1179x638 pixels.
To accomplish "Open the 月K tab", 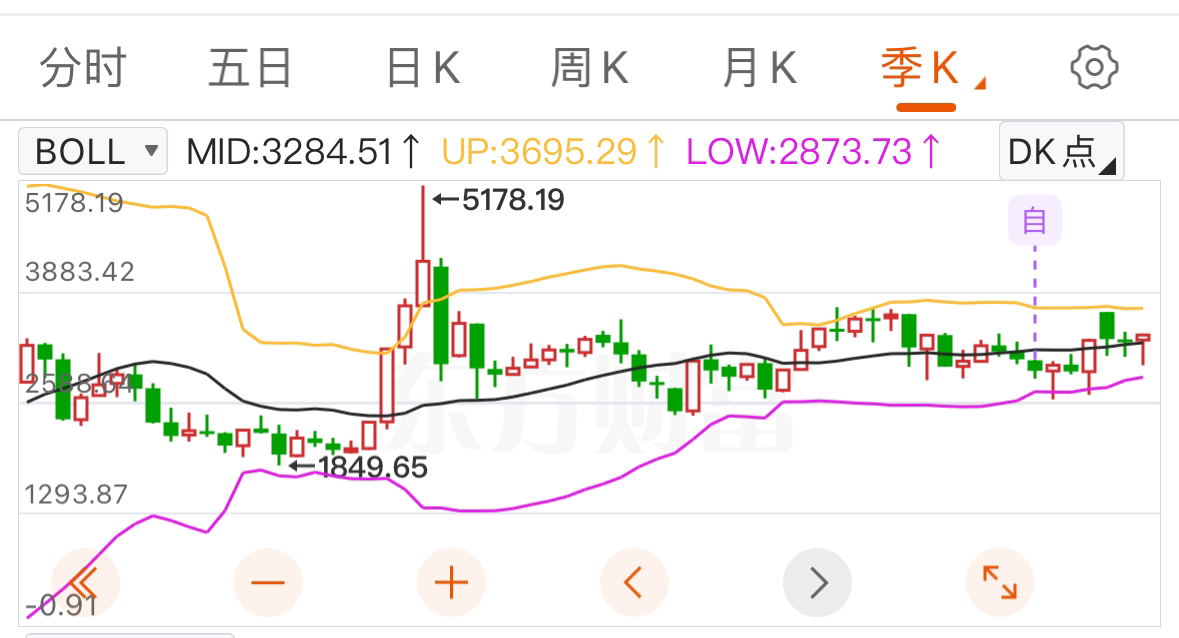I will 759,68.
